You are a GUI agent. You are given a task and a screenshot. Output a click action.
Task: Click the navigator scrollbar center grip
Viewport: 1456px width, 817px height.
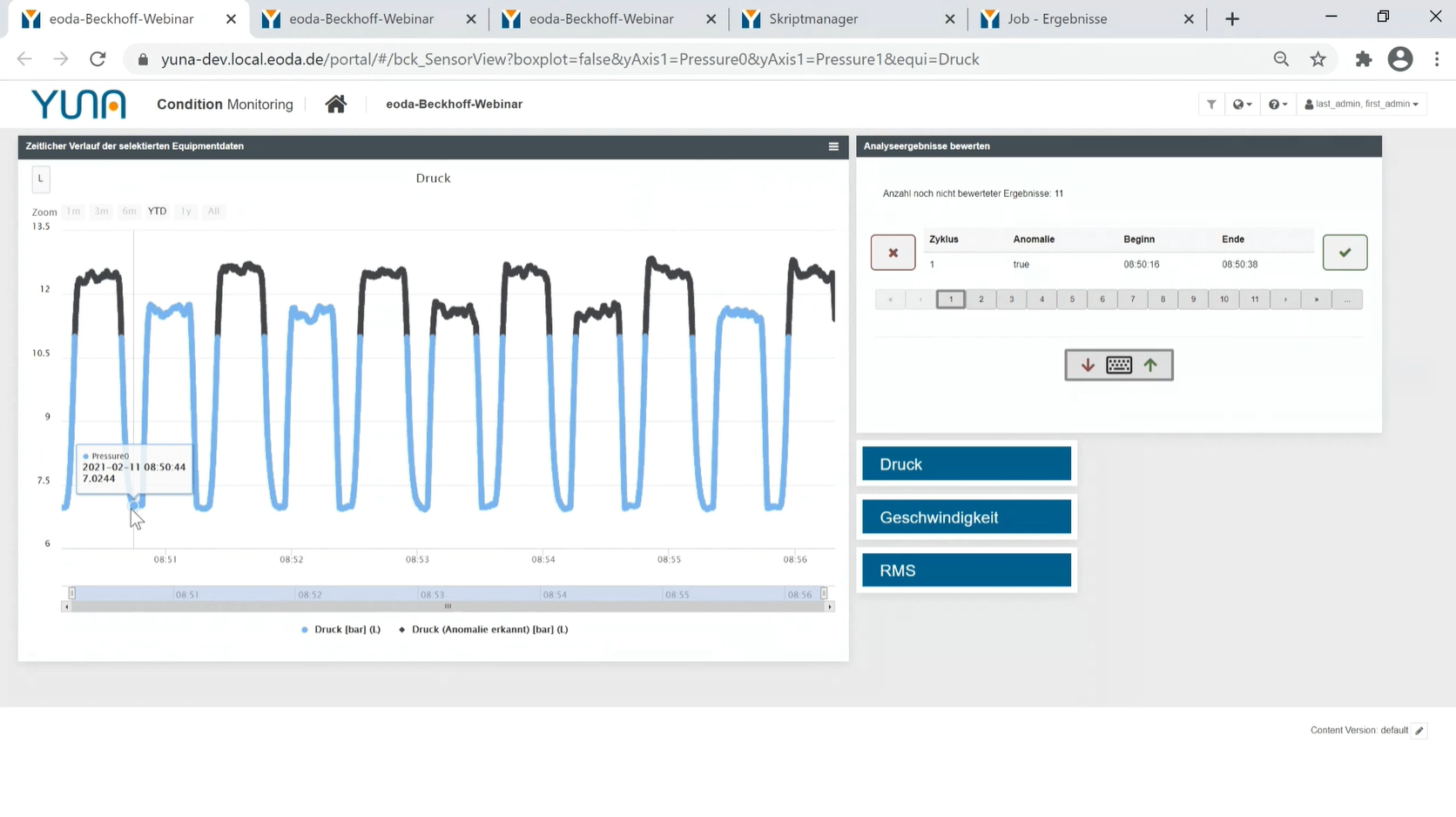click(448, 606)
